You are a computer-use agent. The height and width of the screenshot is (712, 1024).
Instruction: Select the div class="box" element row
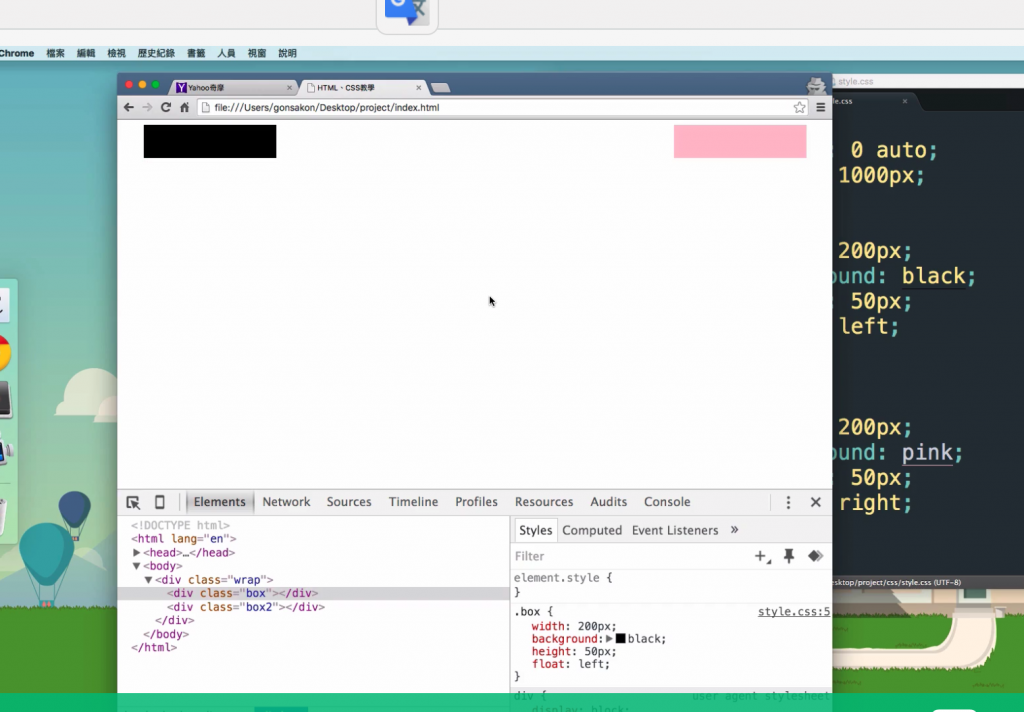point(313,593)
